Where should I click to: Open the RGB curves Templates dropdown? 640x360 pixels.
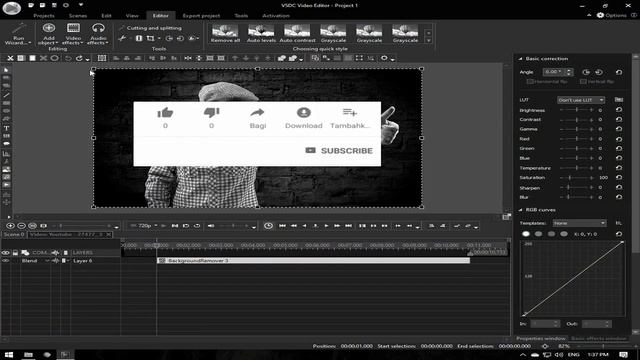coord(579,223)
